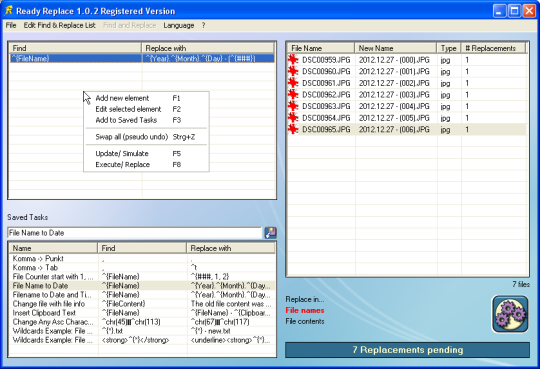
Task: Select the Komma -> Punkt saved task
Action: pyautogui.click(x=143, y=258)
